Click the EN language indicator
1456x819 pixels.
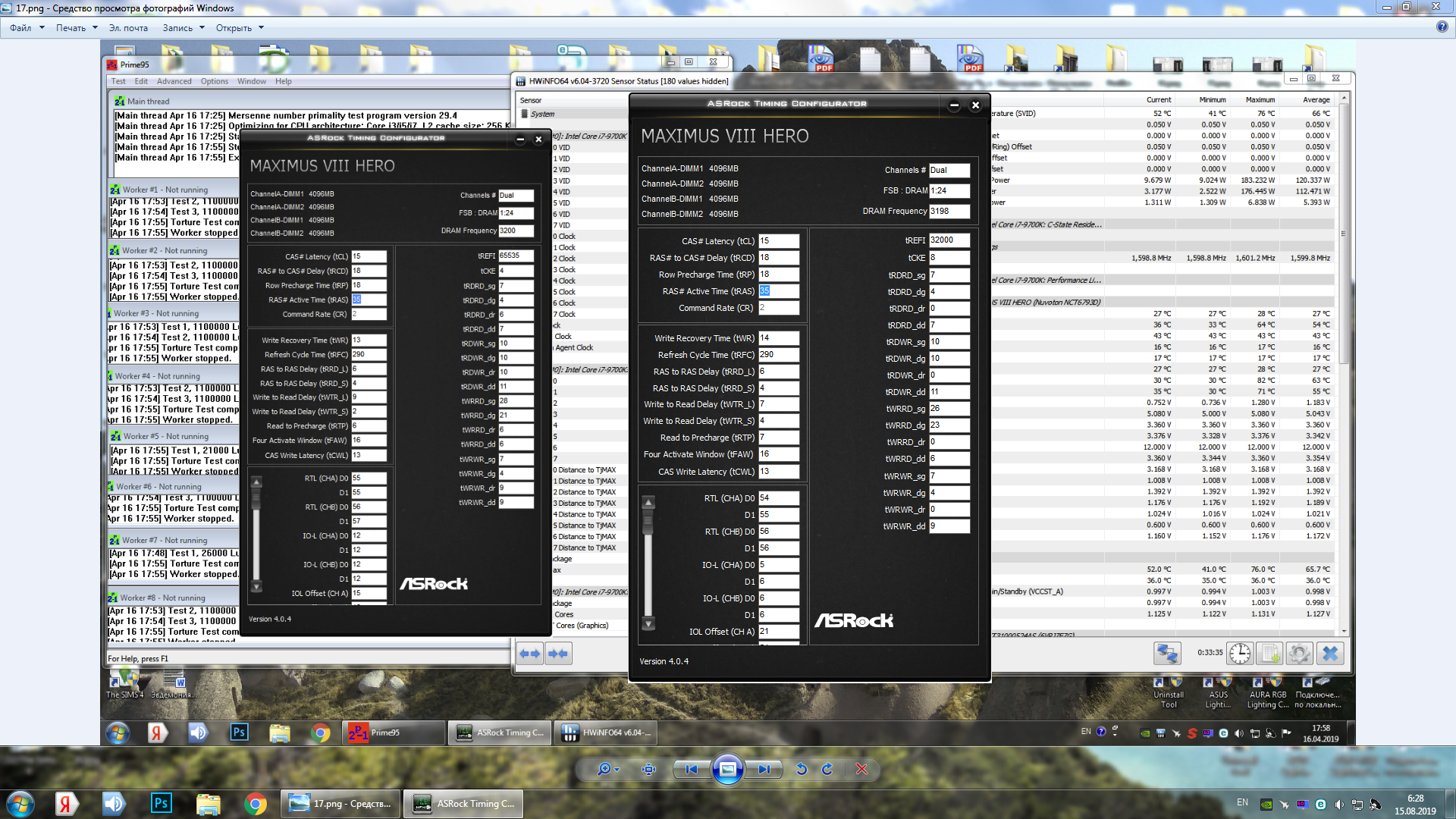(1242, 802)
